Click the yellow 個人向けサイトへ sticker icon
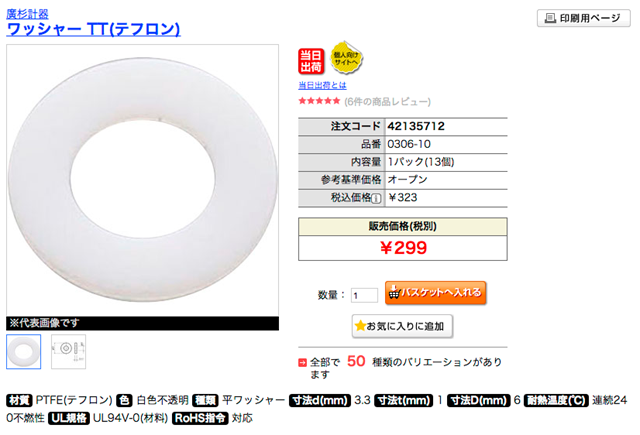Image resolution: width=640 pixels, height=435 pixels. (346, 58)
